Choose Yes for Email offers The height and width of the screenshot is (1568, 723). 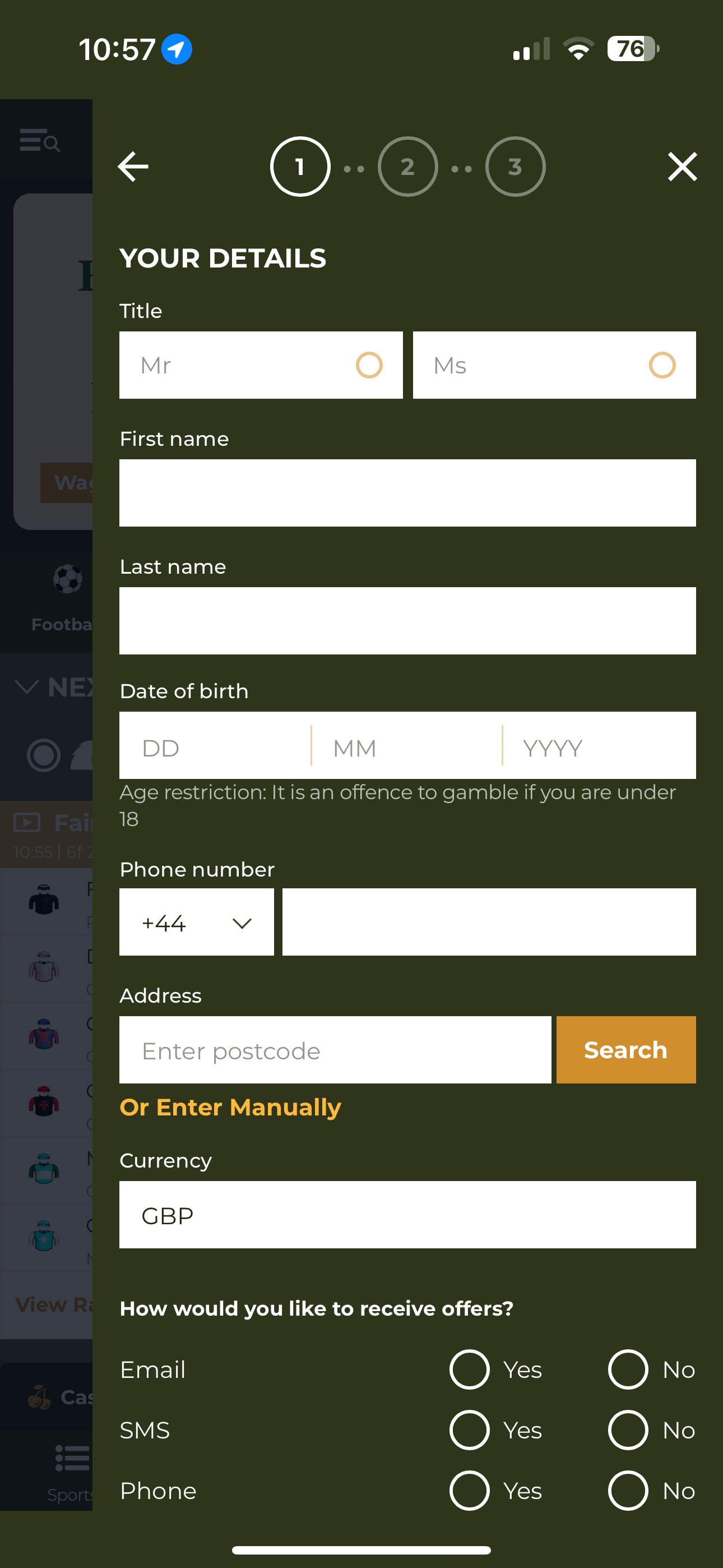(469, 1369)
